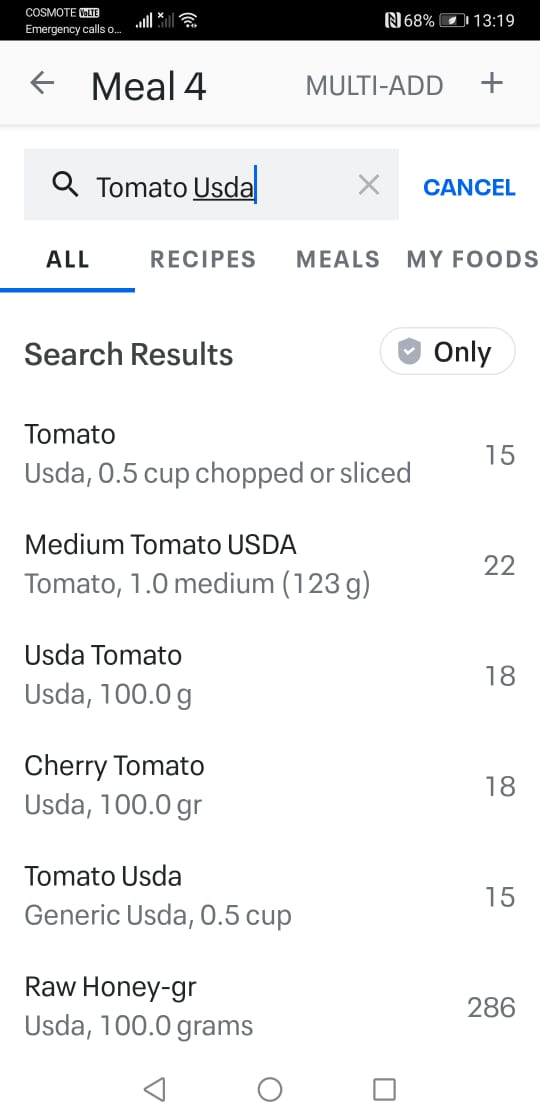Tap the verified shield icon

pyautogui.click(x=409, y=351)
